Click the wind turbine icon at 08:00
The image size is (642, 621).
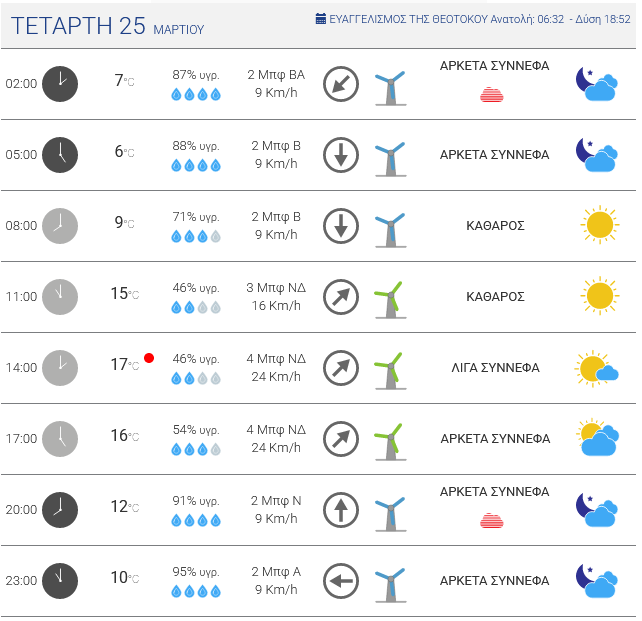coord(388,227)
